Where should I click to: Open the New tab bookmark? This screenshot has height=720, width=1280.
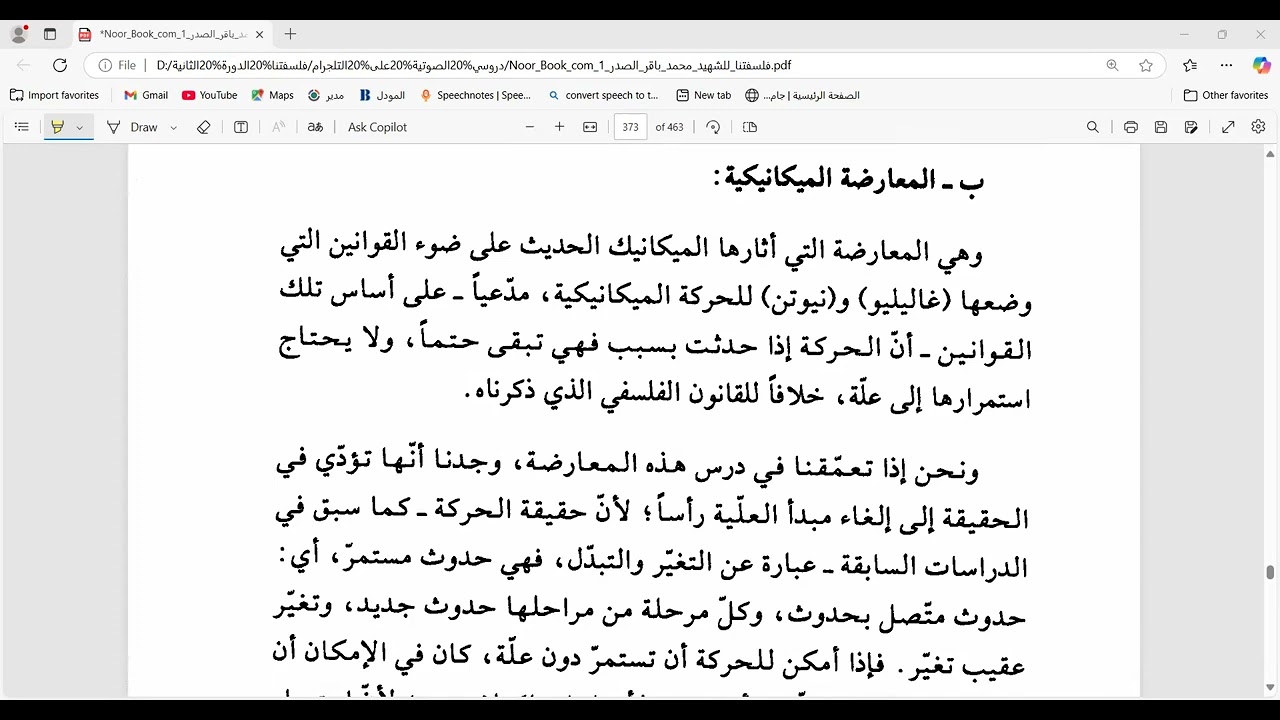(704, 95)
